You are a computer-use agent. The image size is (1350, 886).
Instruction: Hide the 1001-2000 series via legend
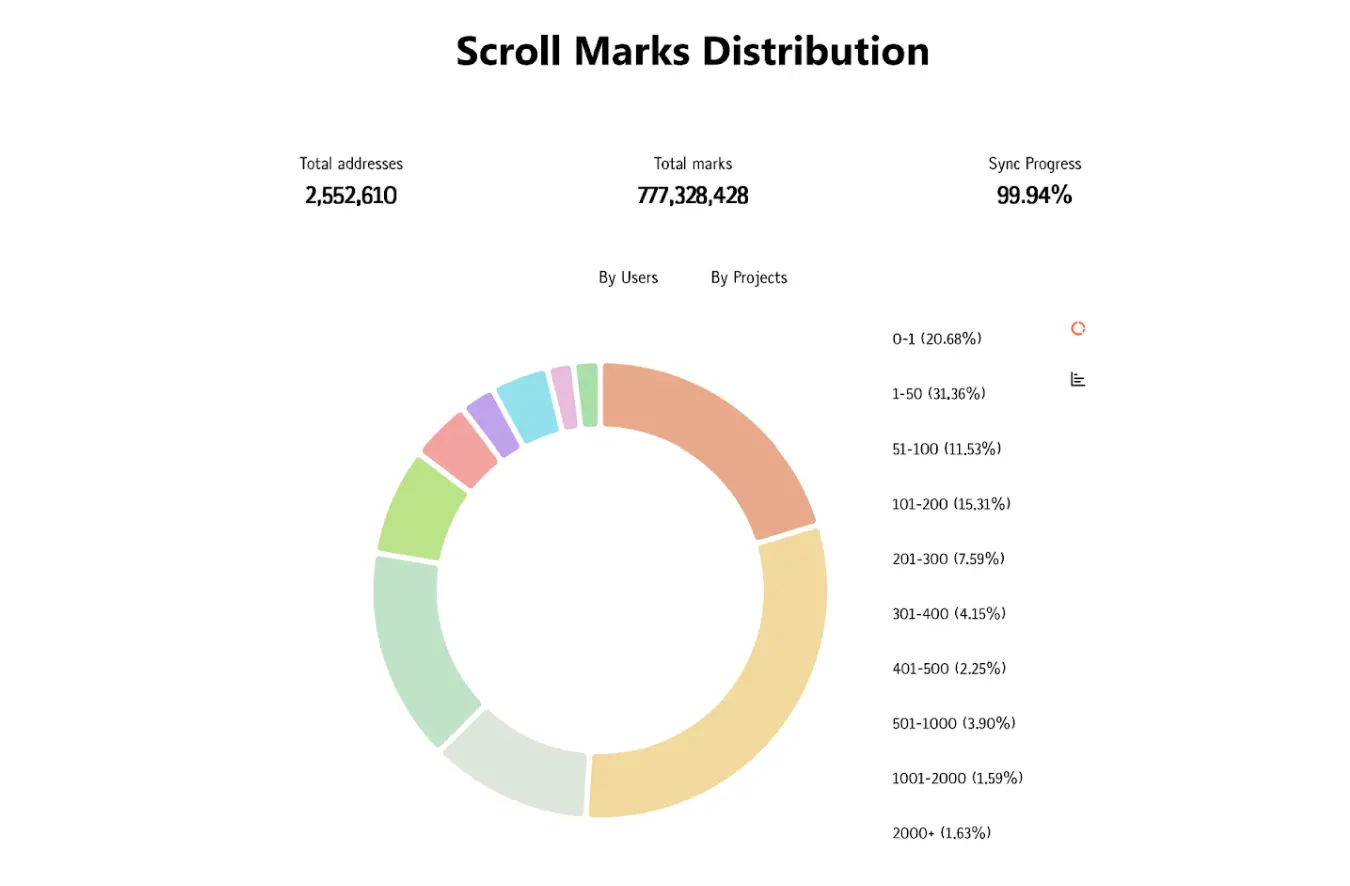coord(957,777)
